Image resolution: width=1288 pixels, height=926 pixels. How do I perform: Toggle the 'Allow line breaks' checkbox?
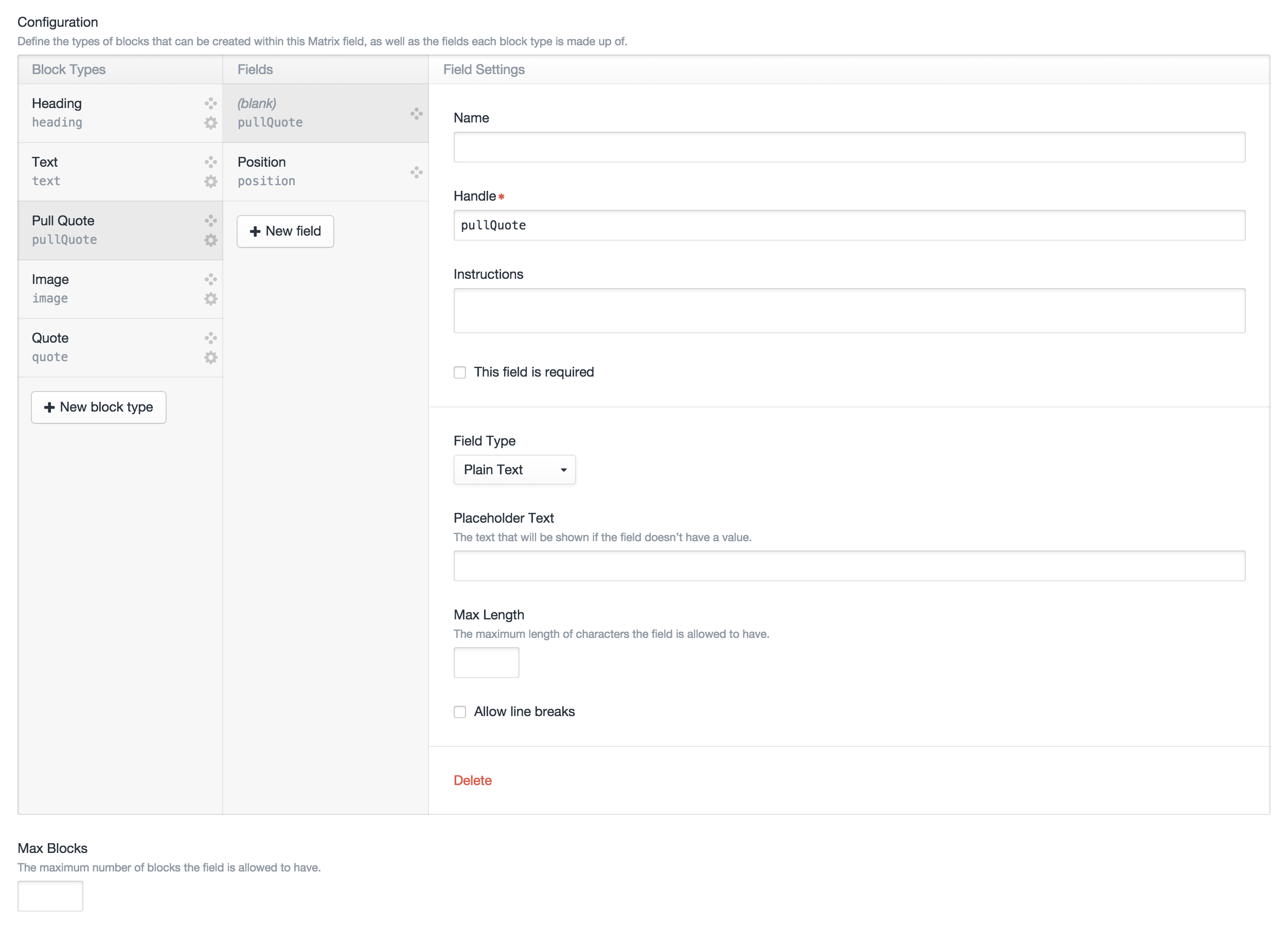coord(460,712)
